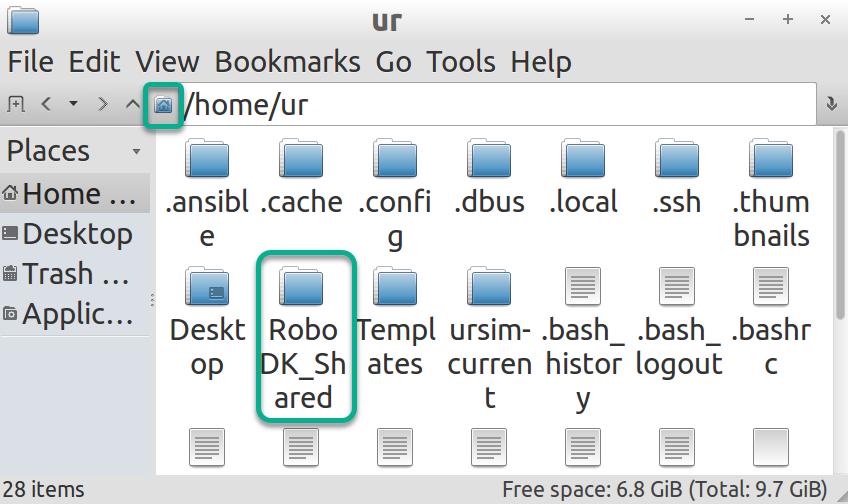The width and height of the screenshot is (848, 504).
Task: Click the home folder icon in toolbar
Action: (163, 105)
